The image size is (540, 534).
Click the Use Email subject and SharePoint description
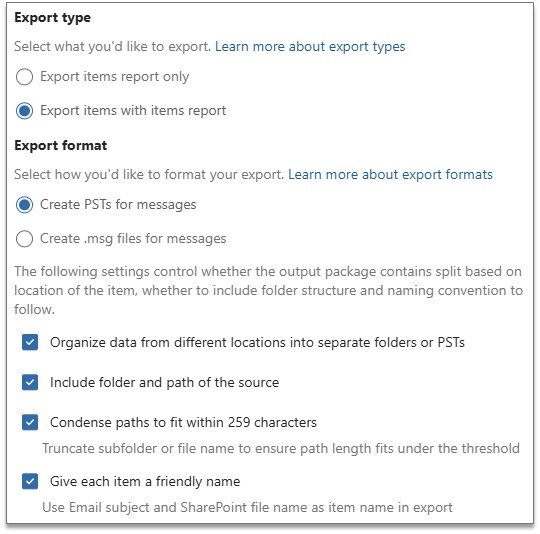(x=247, y=507)
